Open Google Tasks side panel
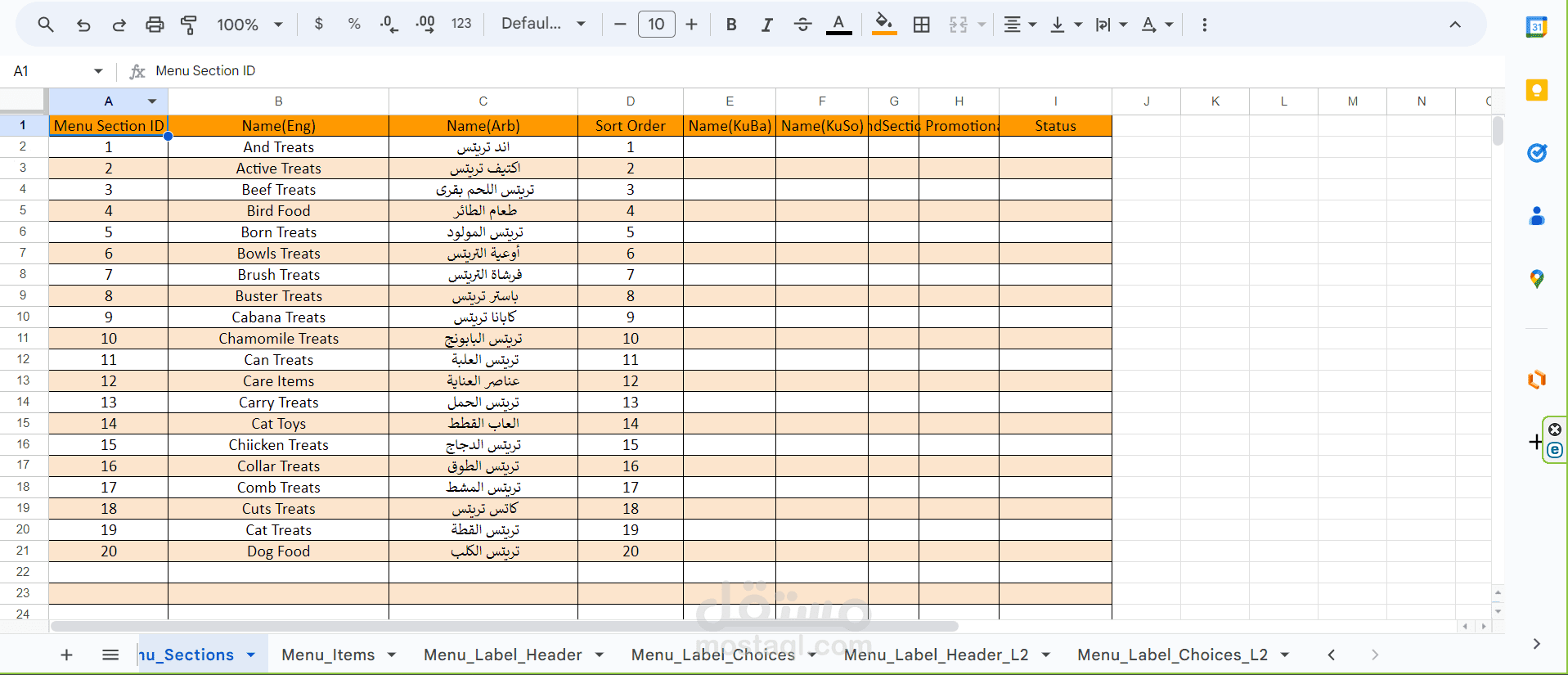The image size is (1568, 675). [1536, 153]
